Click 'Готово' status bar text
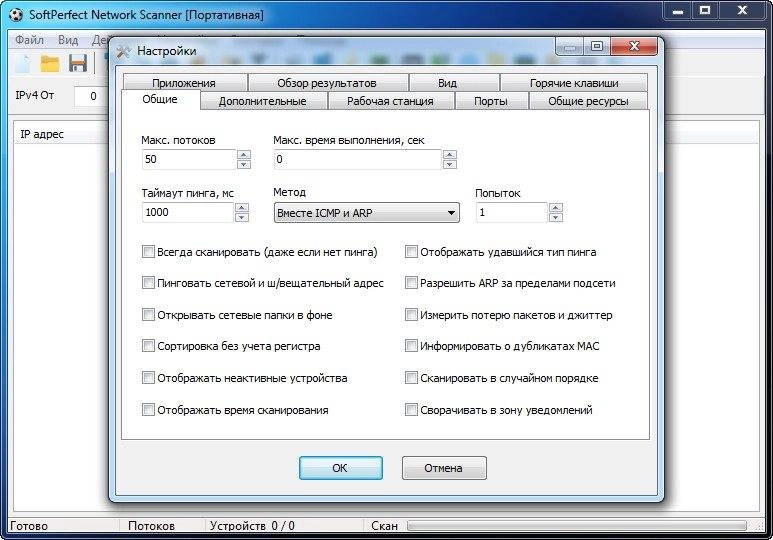This screenshot has width=773, height=540. (29, 526)
